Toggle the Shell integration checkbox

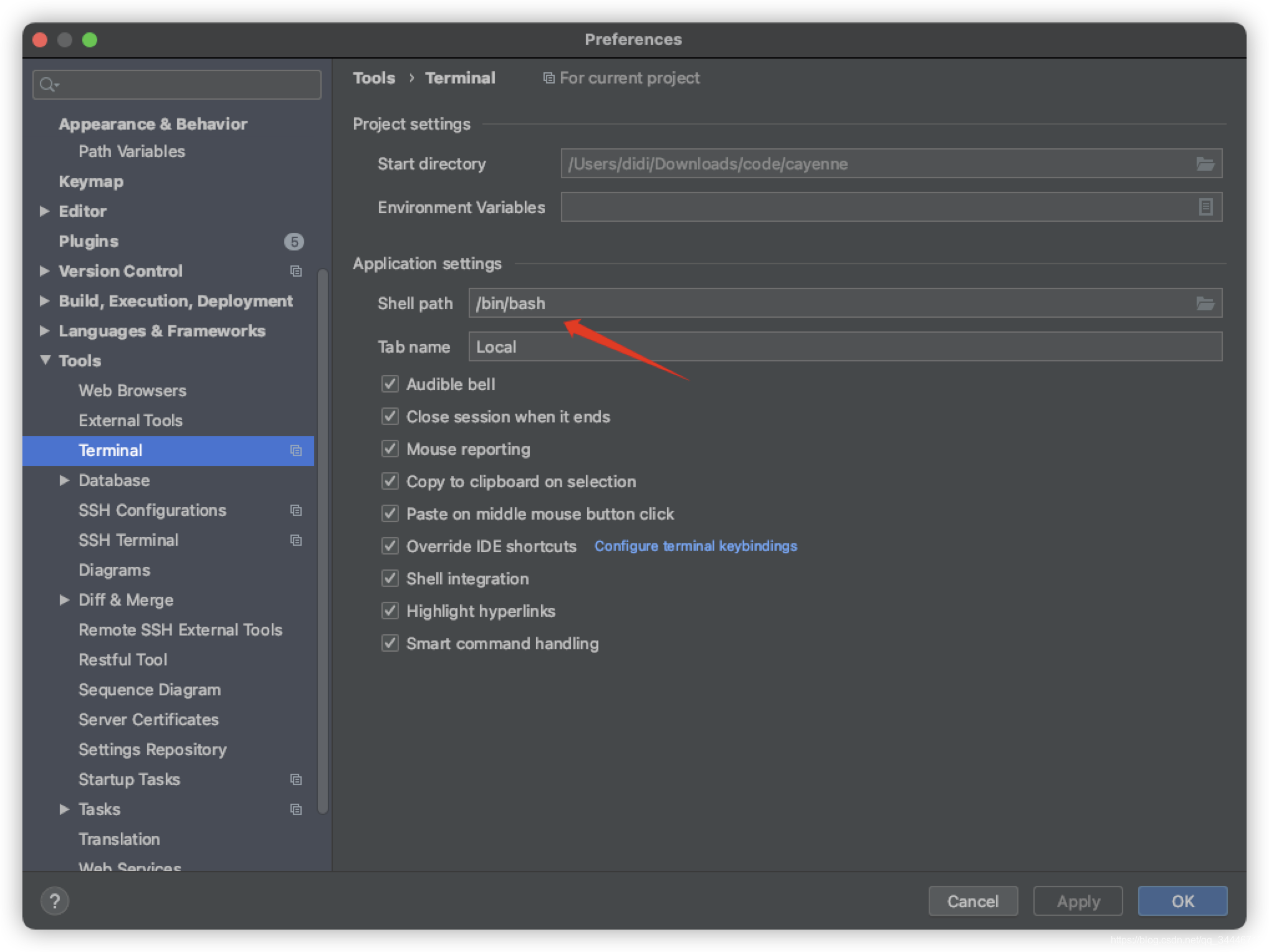[390, 578]
